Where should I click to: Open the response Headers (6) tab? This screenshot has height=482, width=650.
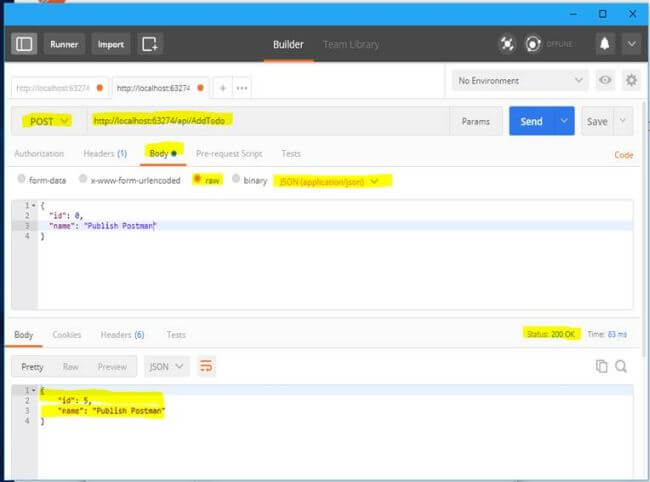click(122, 334)
